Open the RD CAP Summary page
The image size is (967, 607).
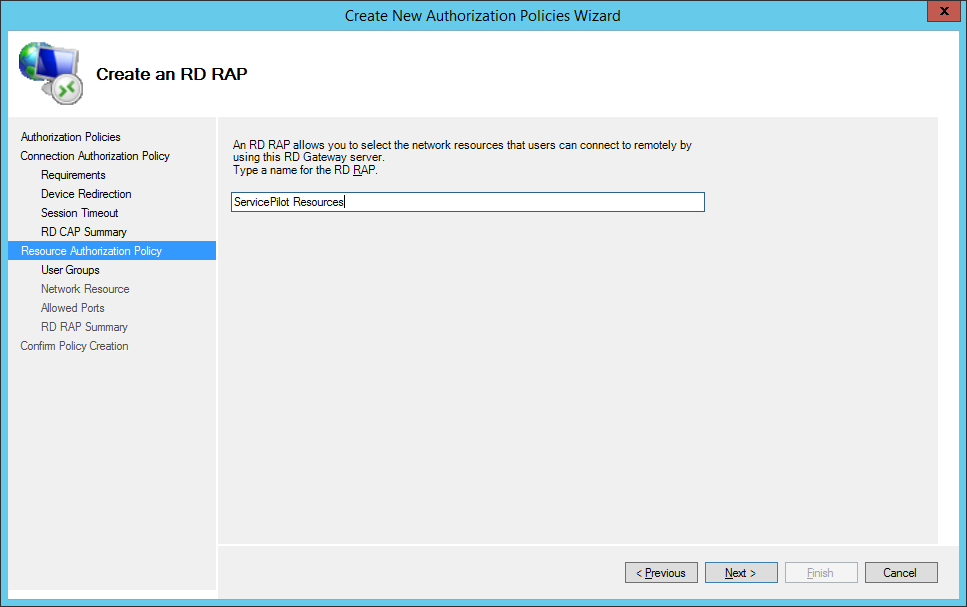83,232
